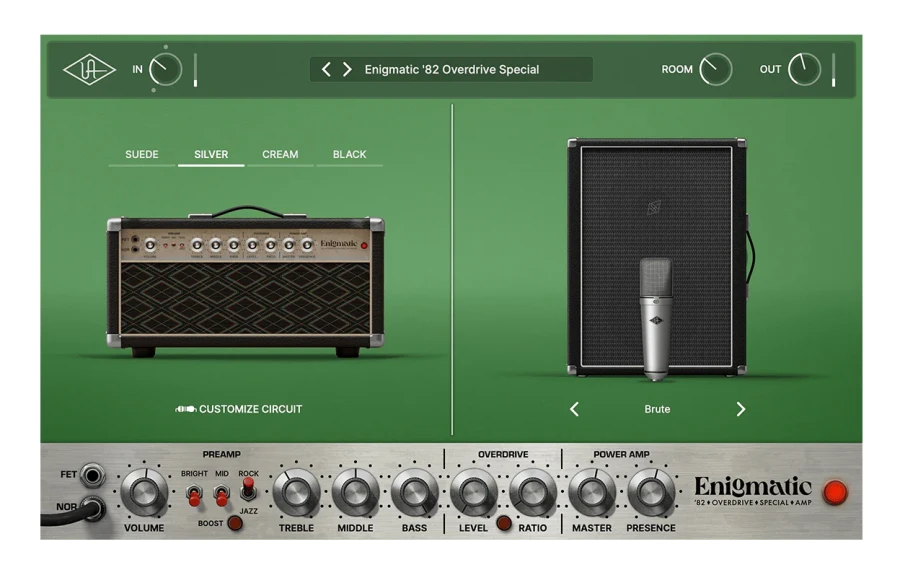Click the OVERDRIVE section label
This screenshot has width=900, height=570.
pyautogui.click(x=503, y=454)
